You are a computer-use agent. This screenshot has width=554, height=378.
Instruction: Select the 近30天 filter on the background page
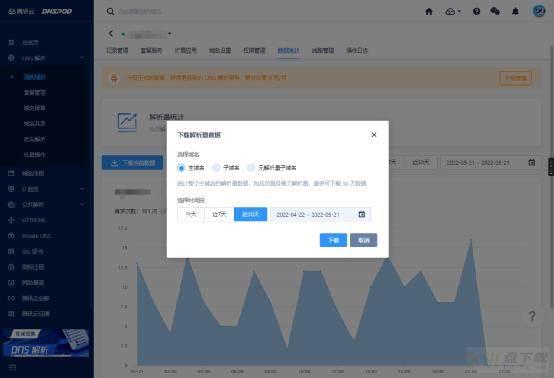click(x=420, y=163)
